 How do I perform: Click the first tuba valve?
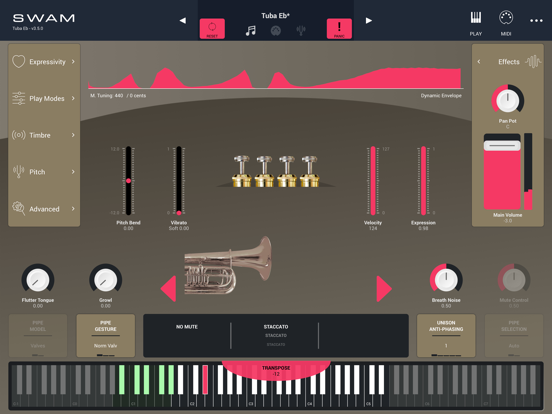tap(242, 171)
